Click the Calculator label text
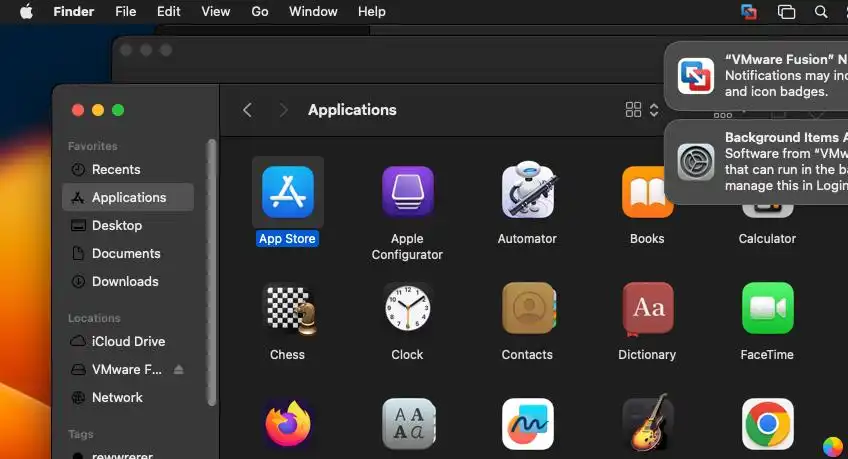848x459 pixels. pyautogui.click(x=767, y=238)
